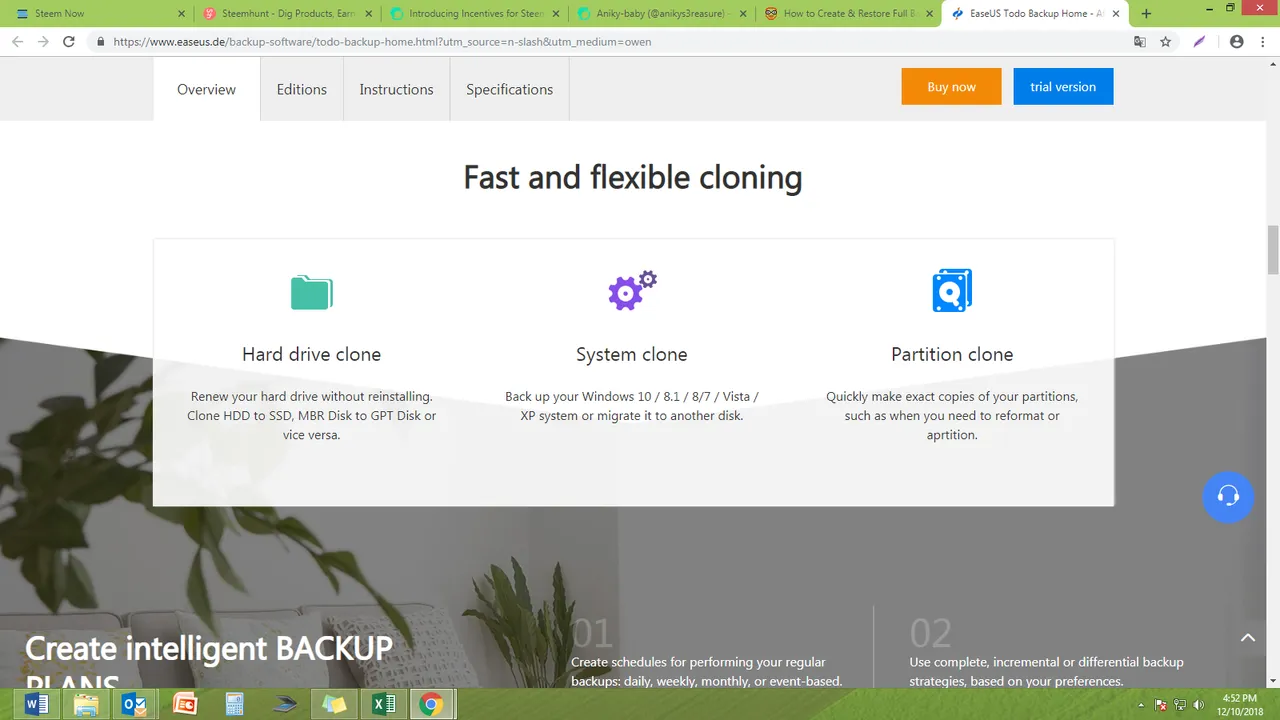Click the network tray icon

[x=1180, y=705]
